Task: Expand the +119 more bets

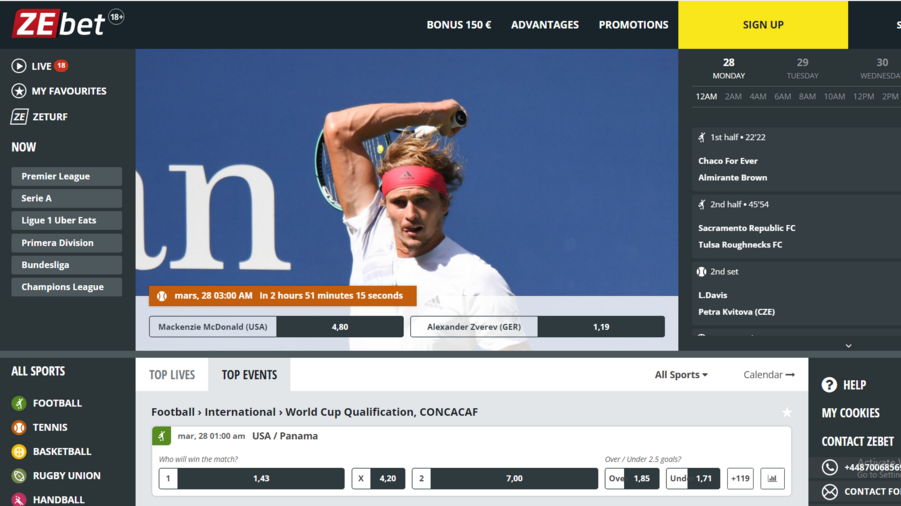Action: [740, 479]
